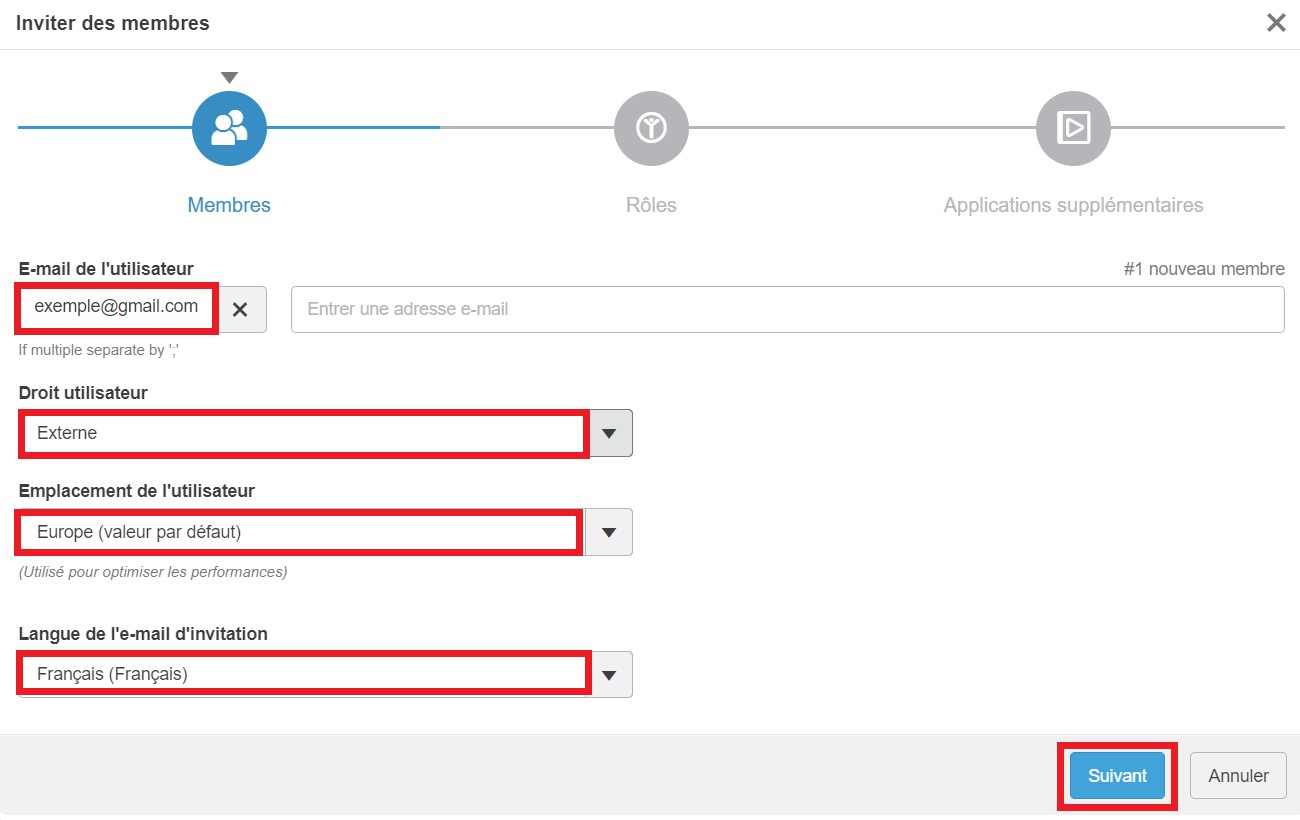
Task: Expand Emplacement de l'utilisateur dropdown arrow
Action: [609, 532]
